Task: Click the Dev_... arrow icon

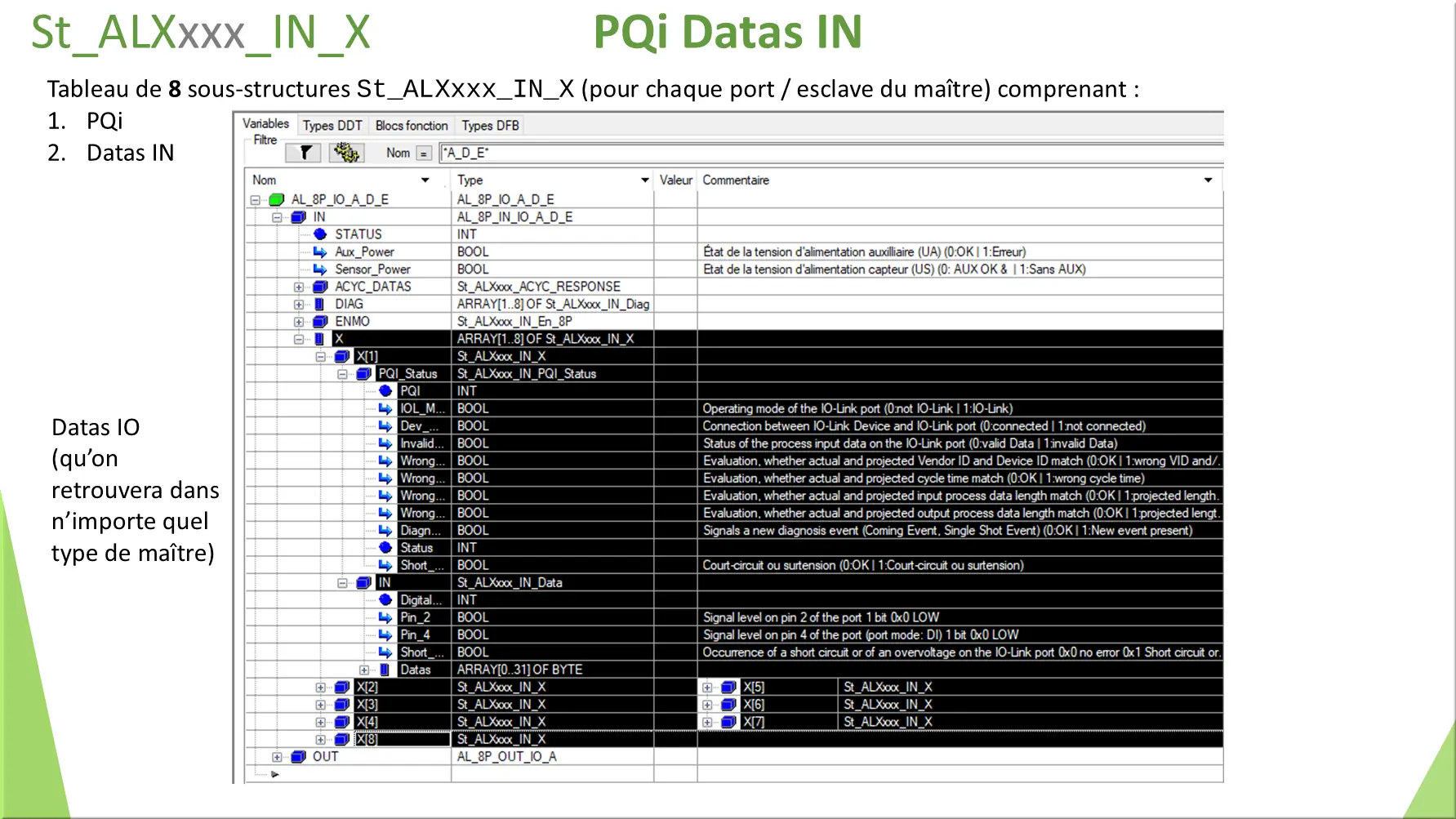Action: 385,426
